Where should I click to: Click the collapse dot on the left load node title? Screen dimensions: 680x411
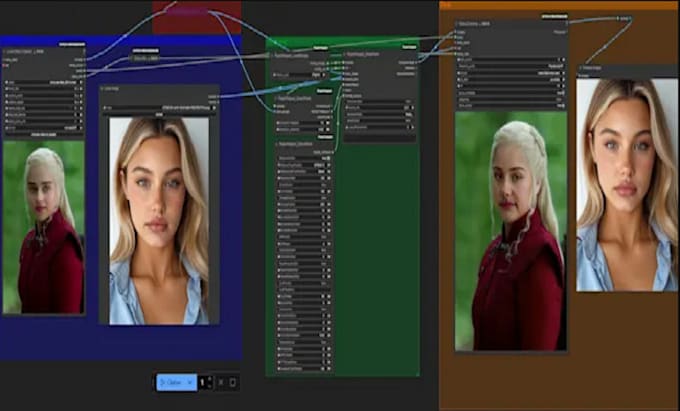point(6,51)
